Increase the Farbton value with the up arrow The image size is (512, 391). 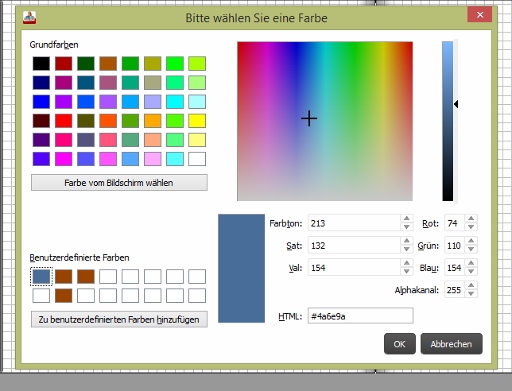[407, 219]
